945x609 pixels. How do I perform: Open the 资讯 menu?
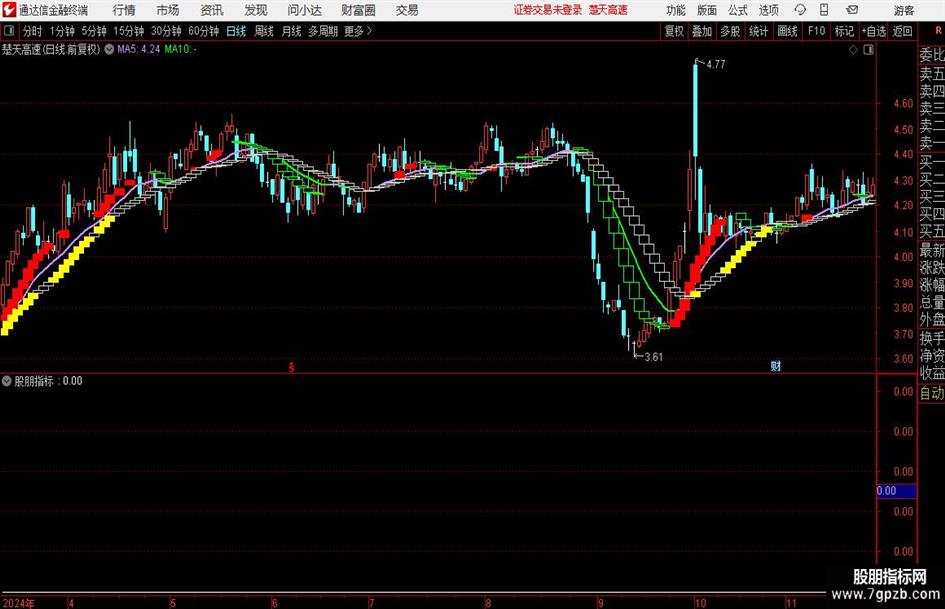(x=212, y=10)
